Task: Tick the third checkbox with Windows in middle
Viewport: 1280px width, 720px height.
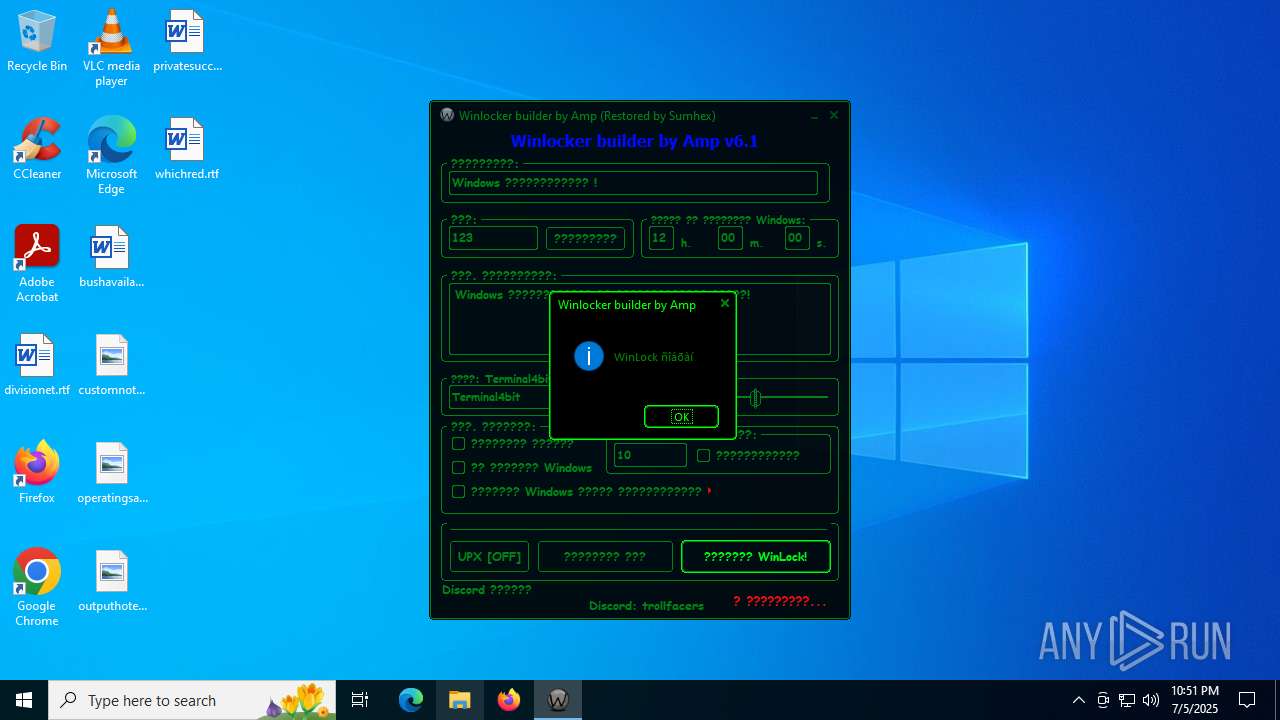Action: pyautogui.click(x=458, y=491)
